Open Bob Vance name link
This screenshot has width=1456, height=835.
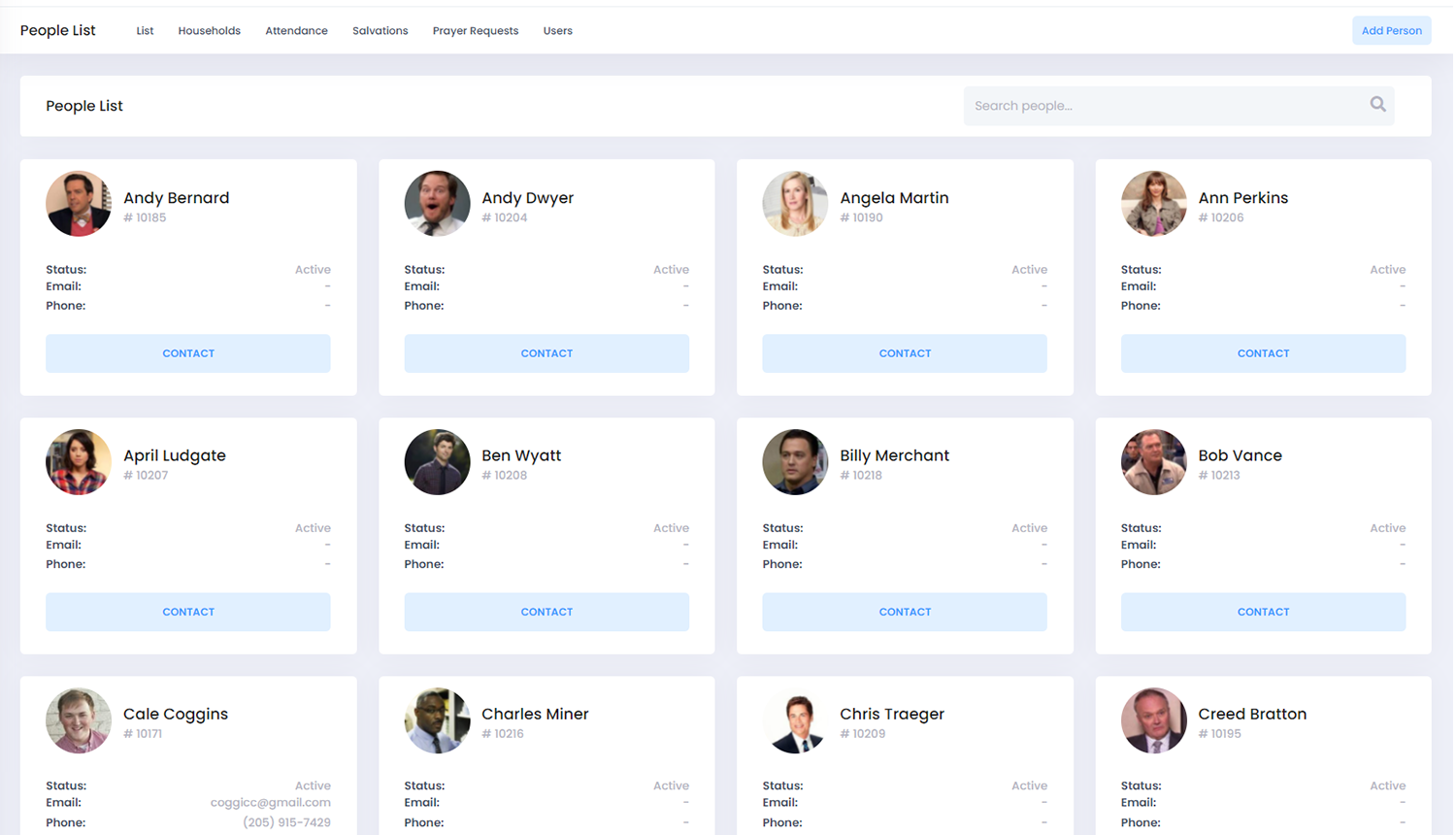(1240, 455)
